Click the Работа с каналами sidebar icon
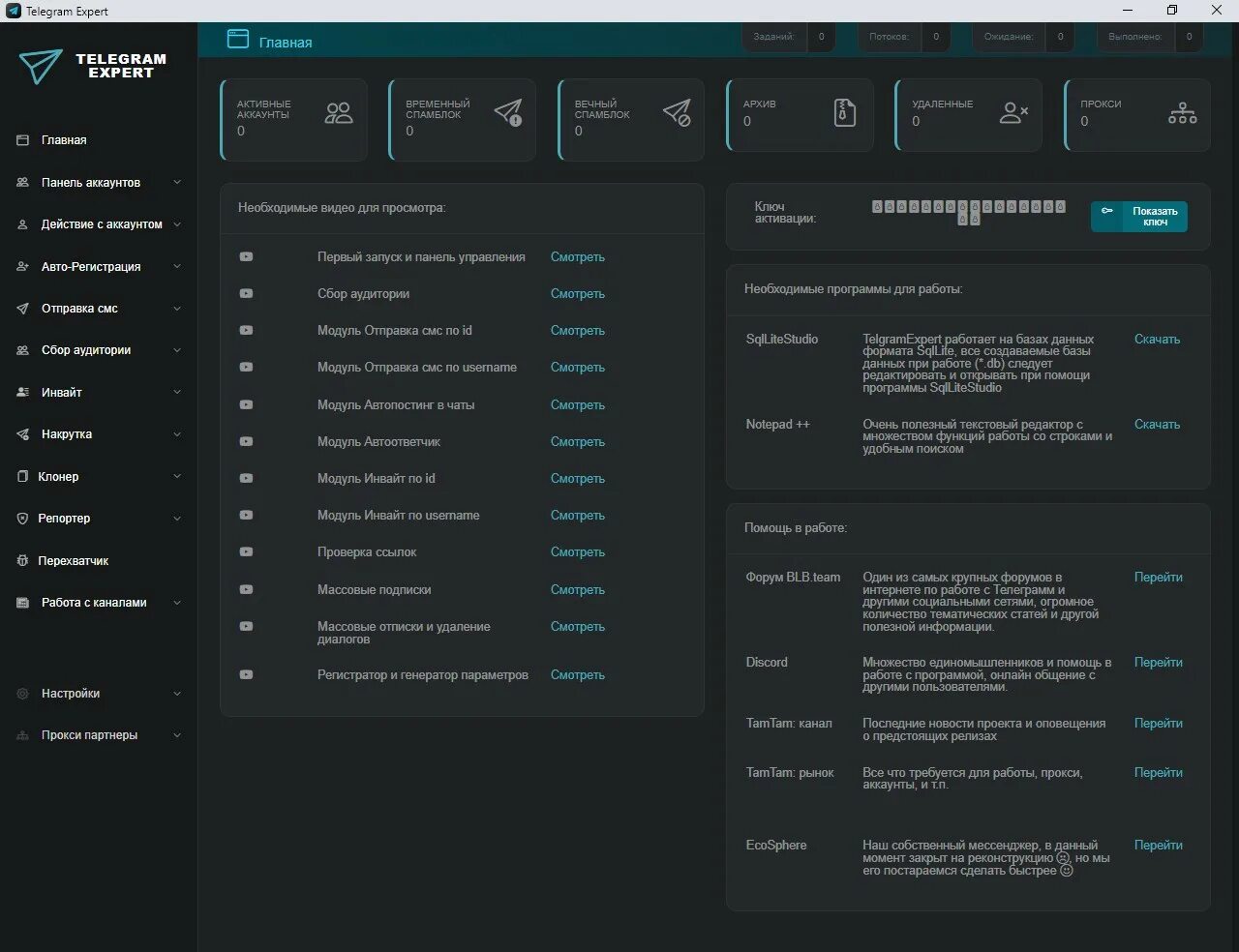 pyautogui.click(x=22, y=603)
